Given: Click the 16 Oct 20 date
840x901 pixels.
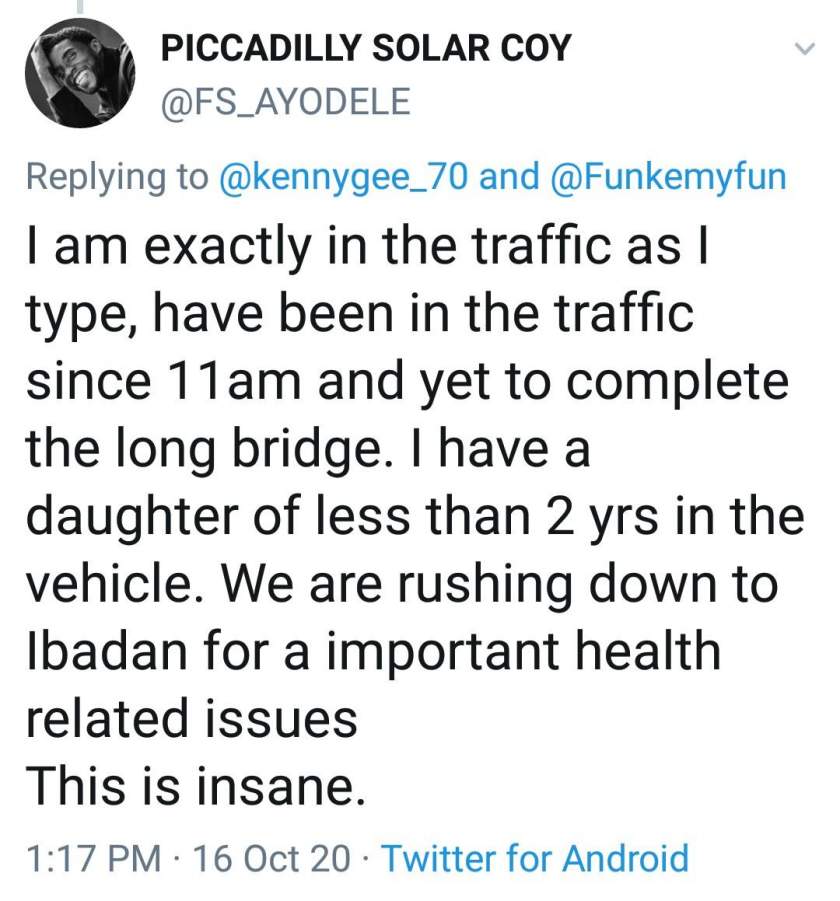Looking at the screenshot, I should point(271,858).
